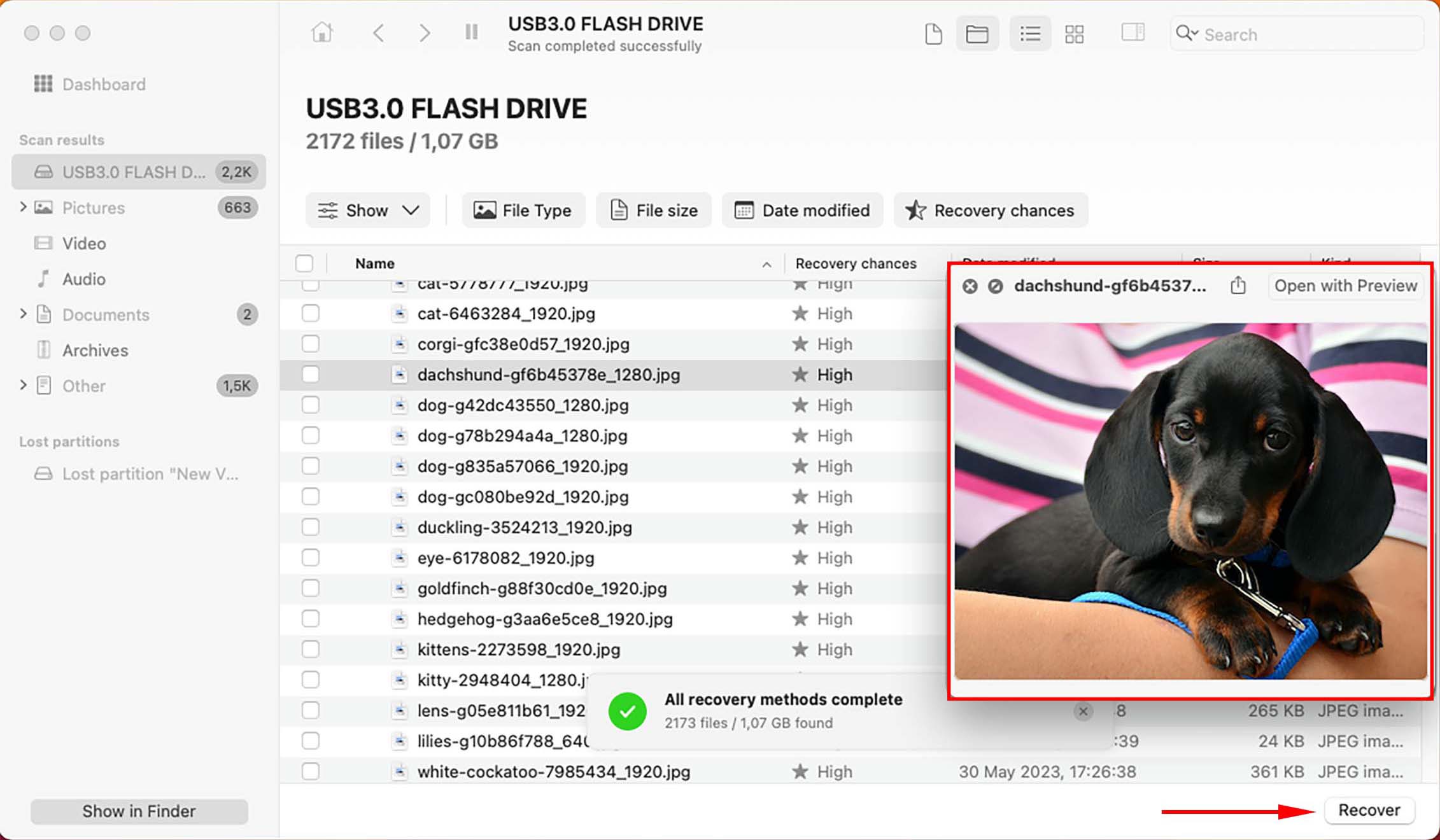The image size is (1440, 840).
Task: Switch to thumbnail grid view
Action: 1076,33
